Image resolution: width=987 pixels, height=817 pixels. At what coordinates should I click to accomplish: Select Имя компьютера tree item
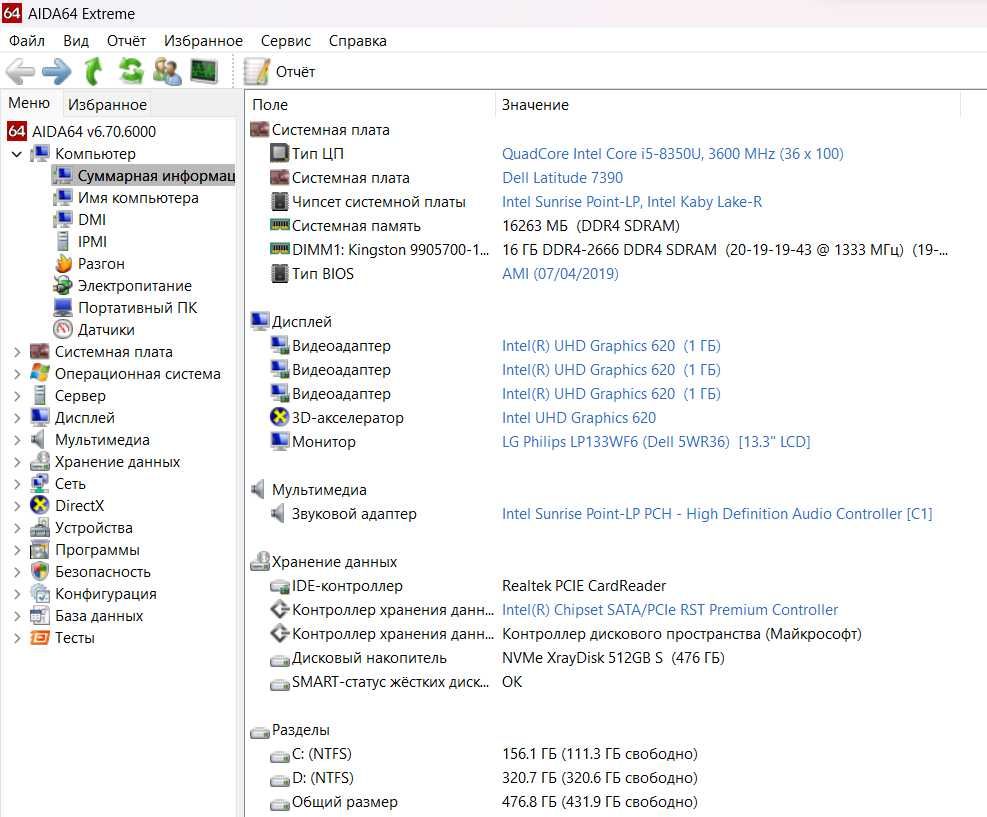[126, 198]
